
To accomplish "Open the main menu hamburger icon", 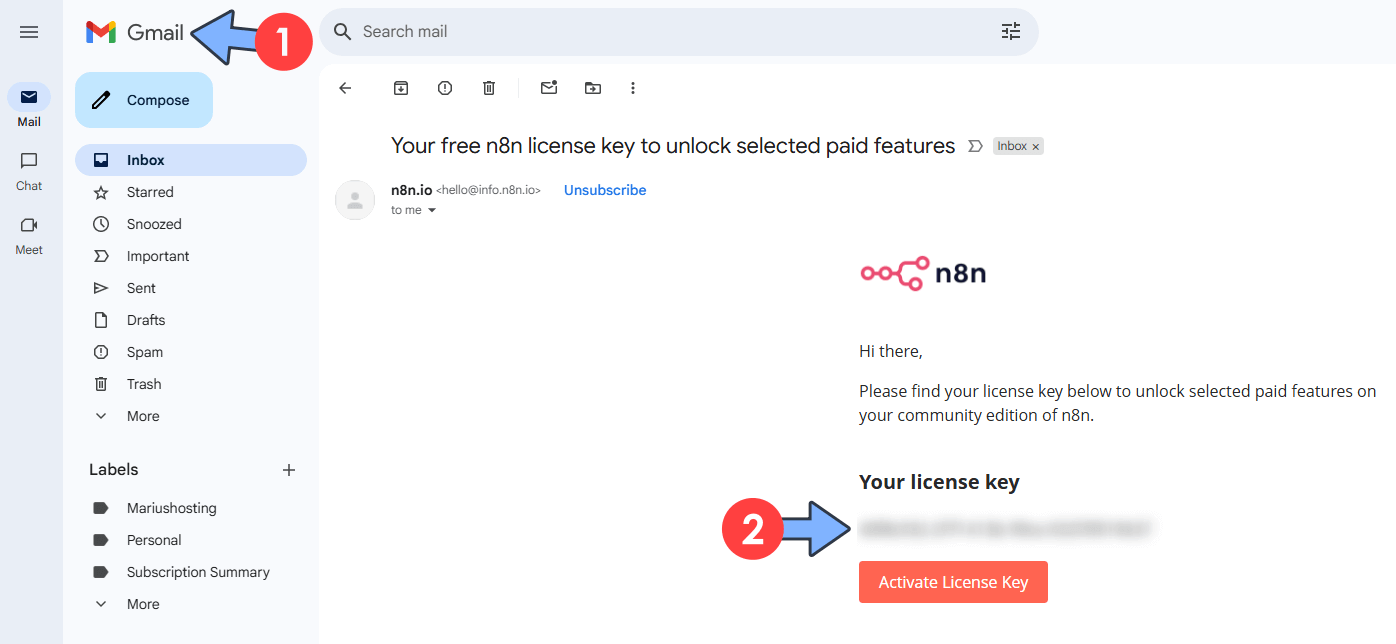I will 29,32.
